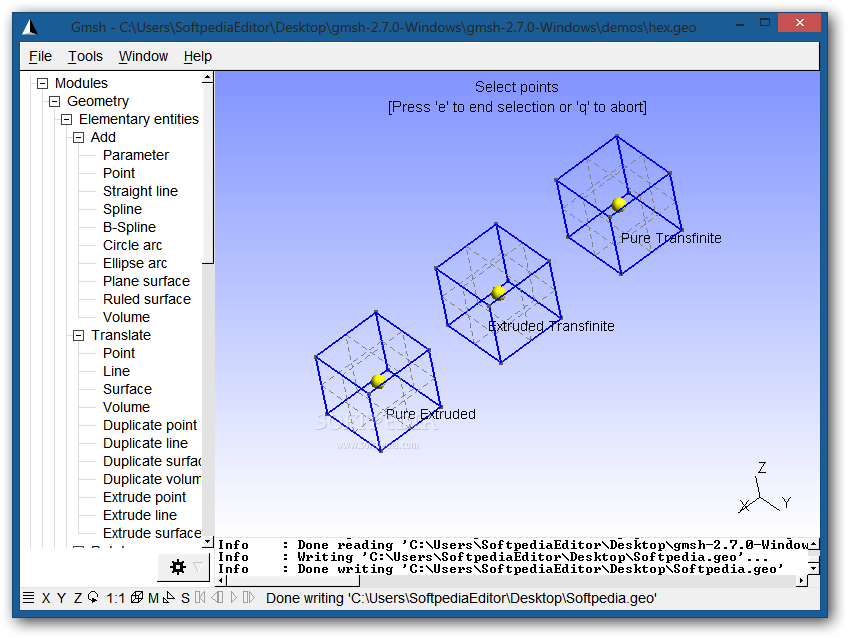The width and height of the screenshot is (848, 638).
Task: Reset scale with the 1:1 button
Action: point(115,598)
